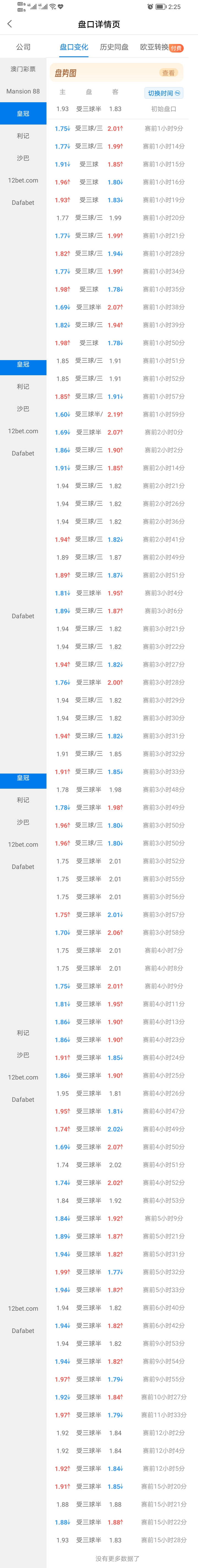Tap the back arrow in the header

coord(9,24)
